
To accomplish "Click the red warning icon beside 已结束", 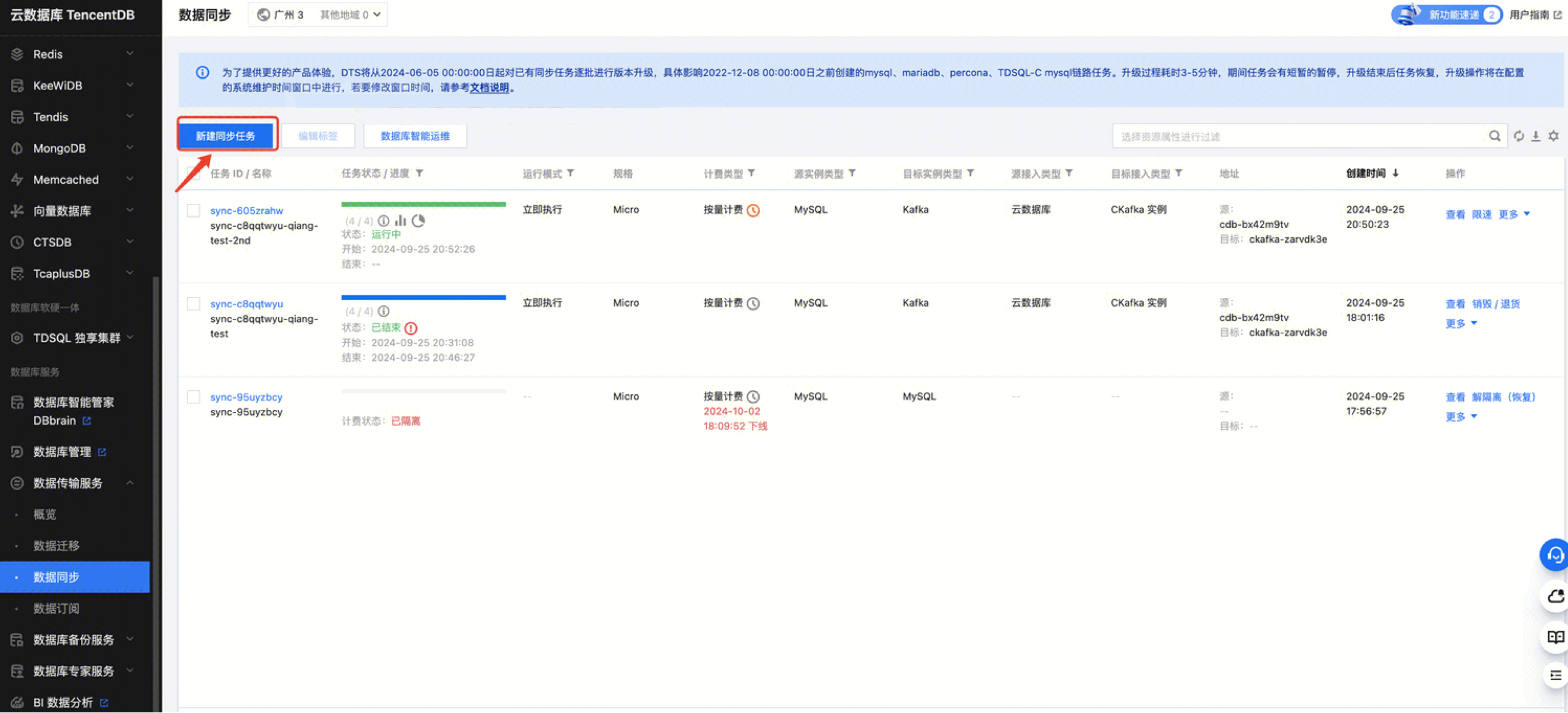I will coord(411,329).
